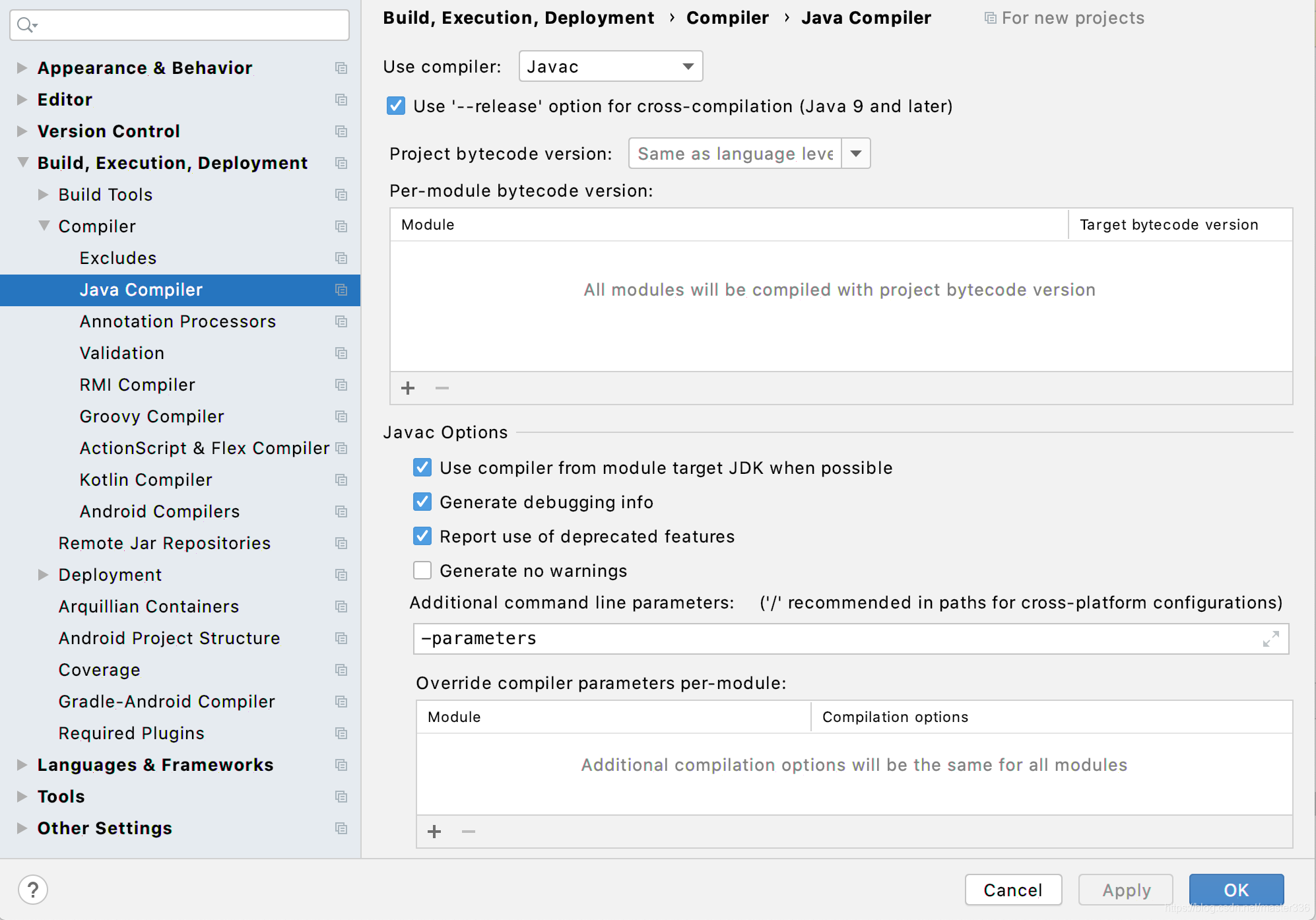Image resolution: width=1316 pixels, height=920 pixels.
Task: Click project-level icon beside Remote Jar Repositories
Action: tap(341, 543)
